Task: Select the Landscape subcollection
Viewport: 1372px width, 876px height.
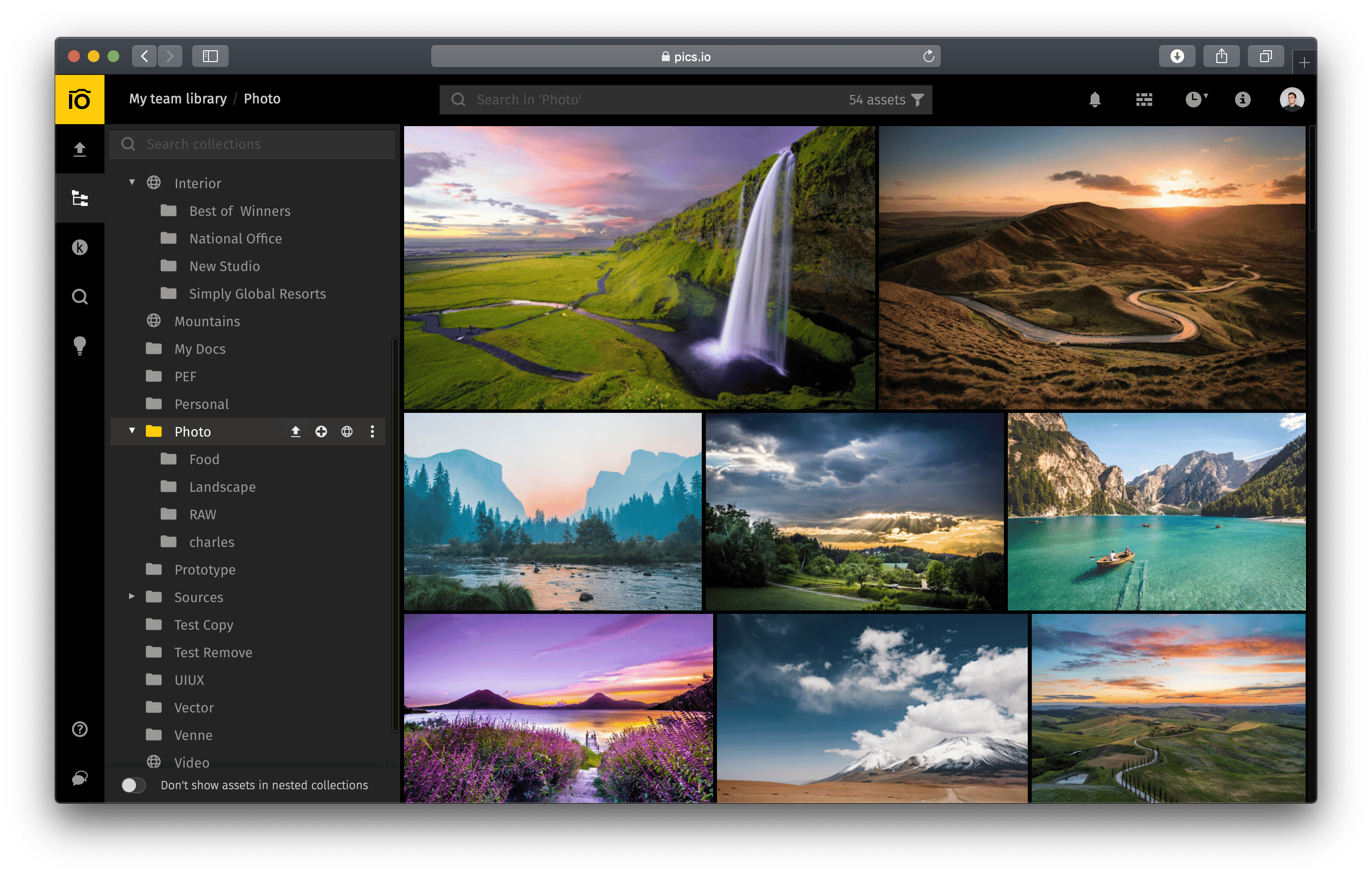Action: [x=222, y=486]
